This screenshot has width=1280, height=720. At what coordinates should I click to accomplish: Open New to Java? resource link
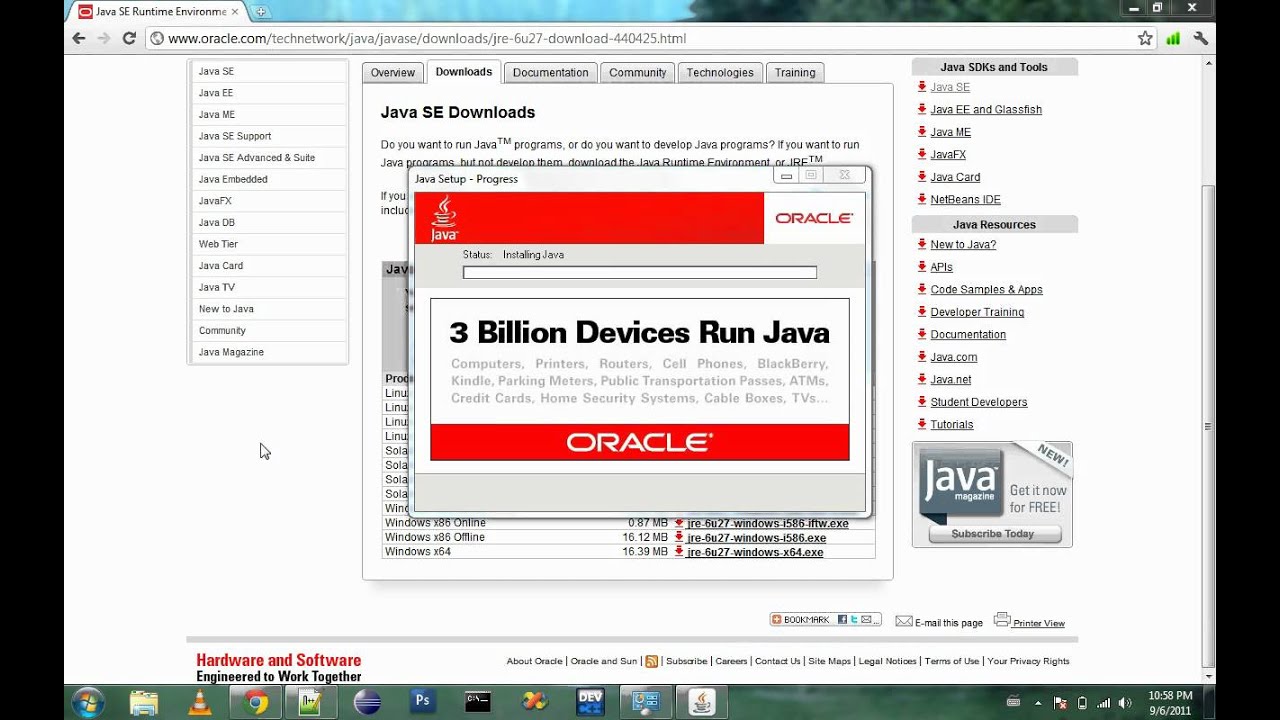[x=963, y=245]
